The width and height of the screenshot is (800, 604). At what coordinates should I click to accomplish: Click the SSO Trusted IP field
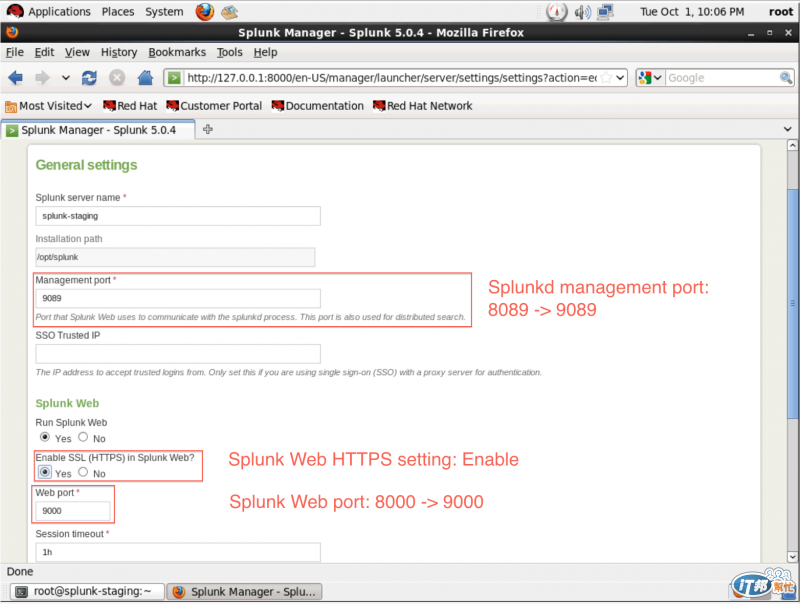(x=178, y=354)
